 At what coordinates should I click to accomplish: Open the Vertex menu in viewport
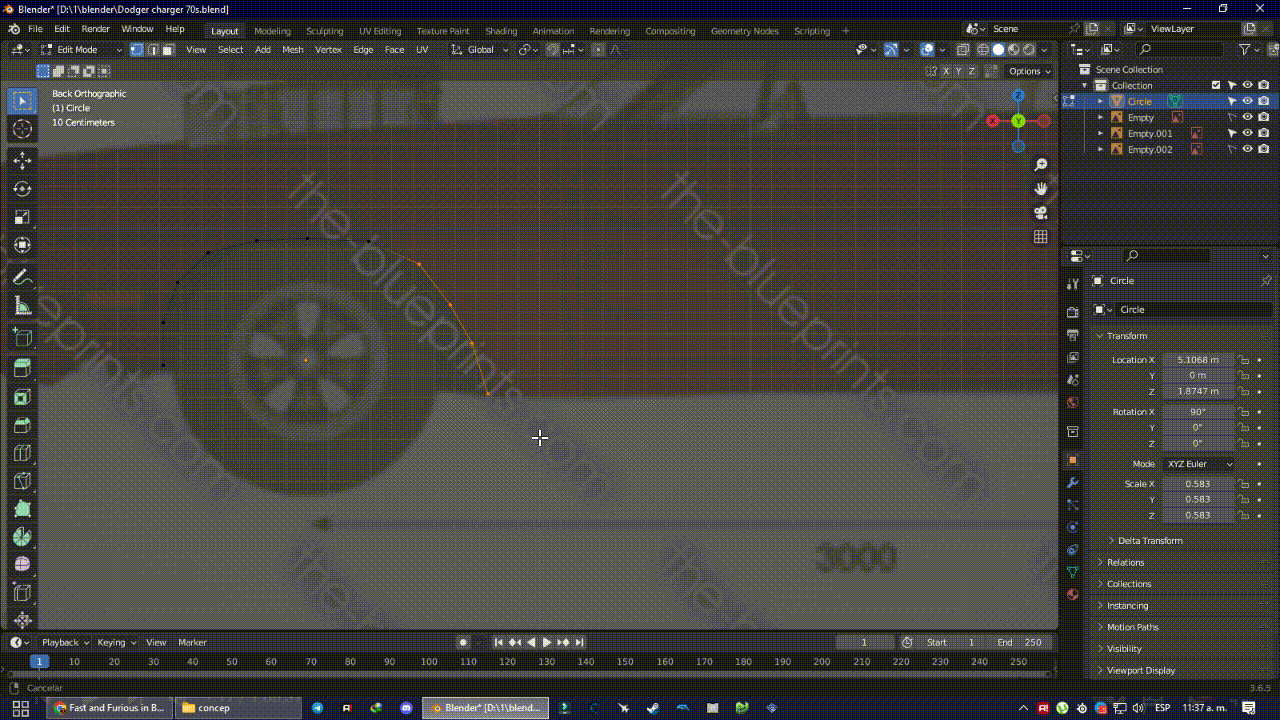[328, 50]
